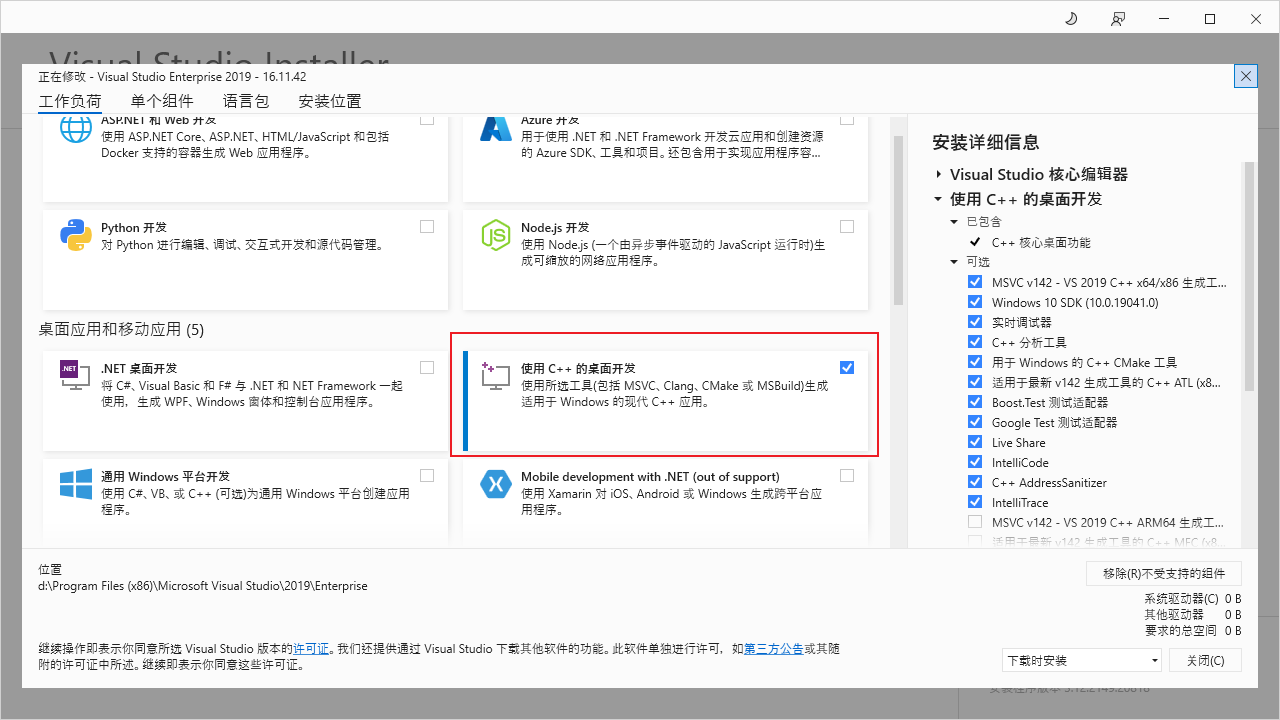Click the Python development logo icon

point(76,235)
